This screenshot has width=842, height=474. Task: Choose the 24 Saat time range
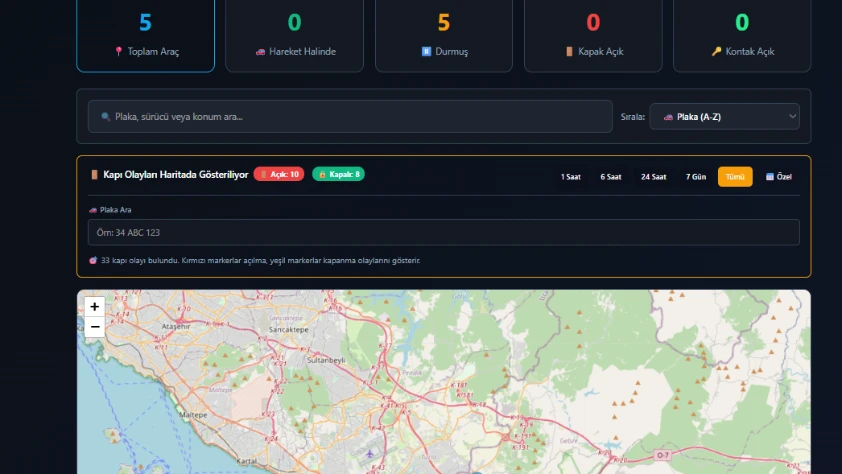(x=653, y=177)
